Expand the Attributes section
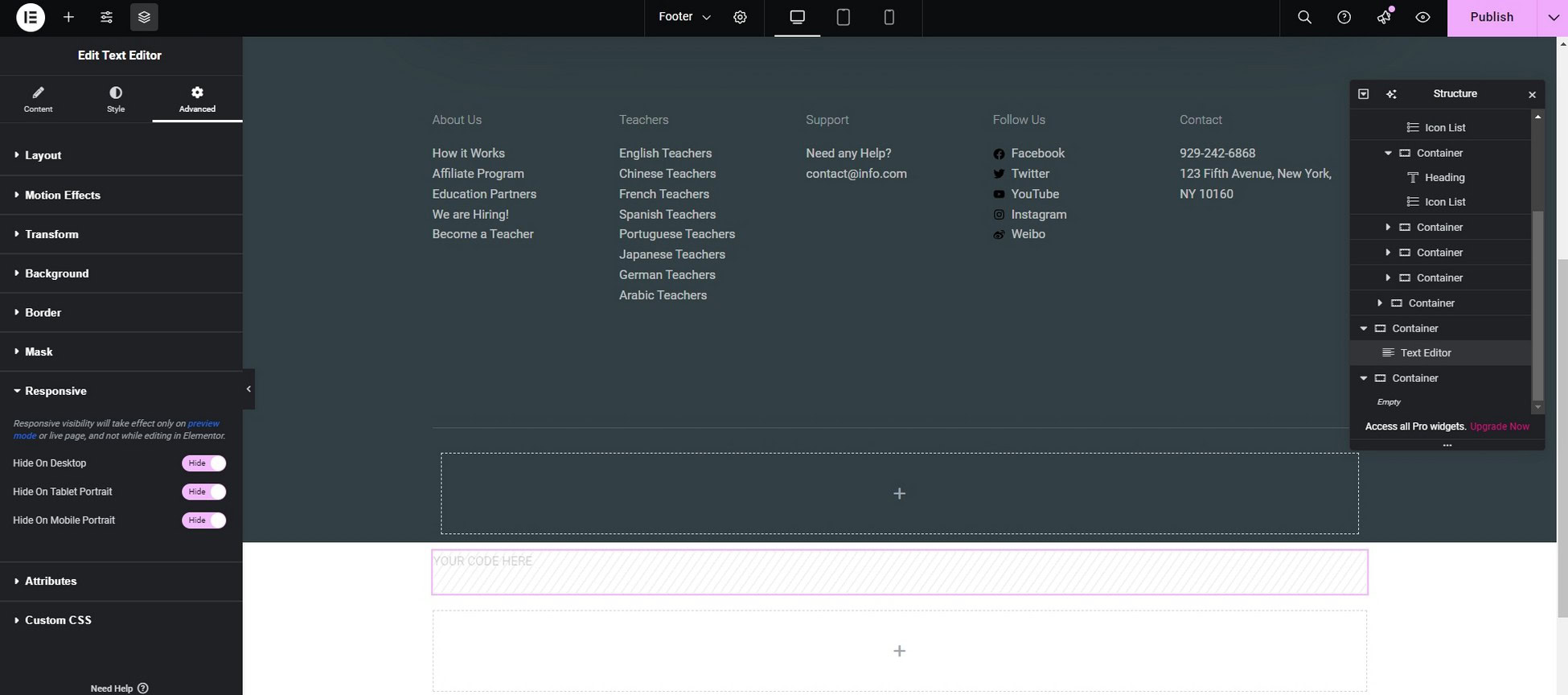Viewport: 1568px width, 695px height. [121, 581]
